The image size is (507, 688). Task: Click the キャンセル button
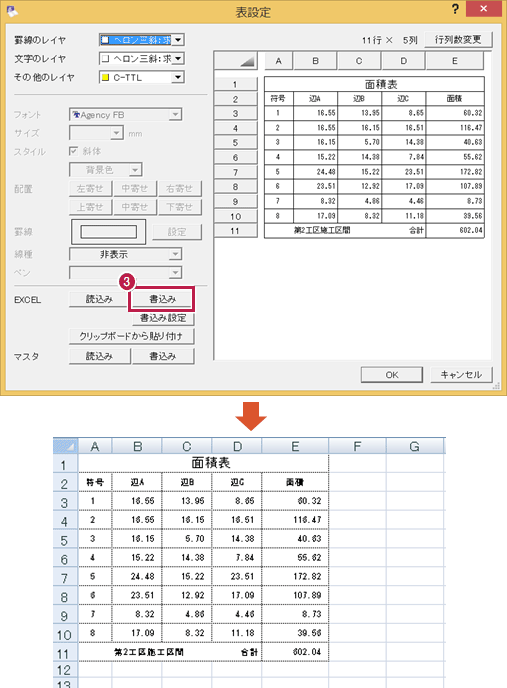[x=461, y=375]
